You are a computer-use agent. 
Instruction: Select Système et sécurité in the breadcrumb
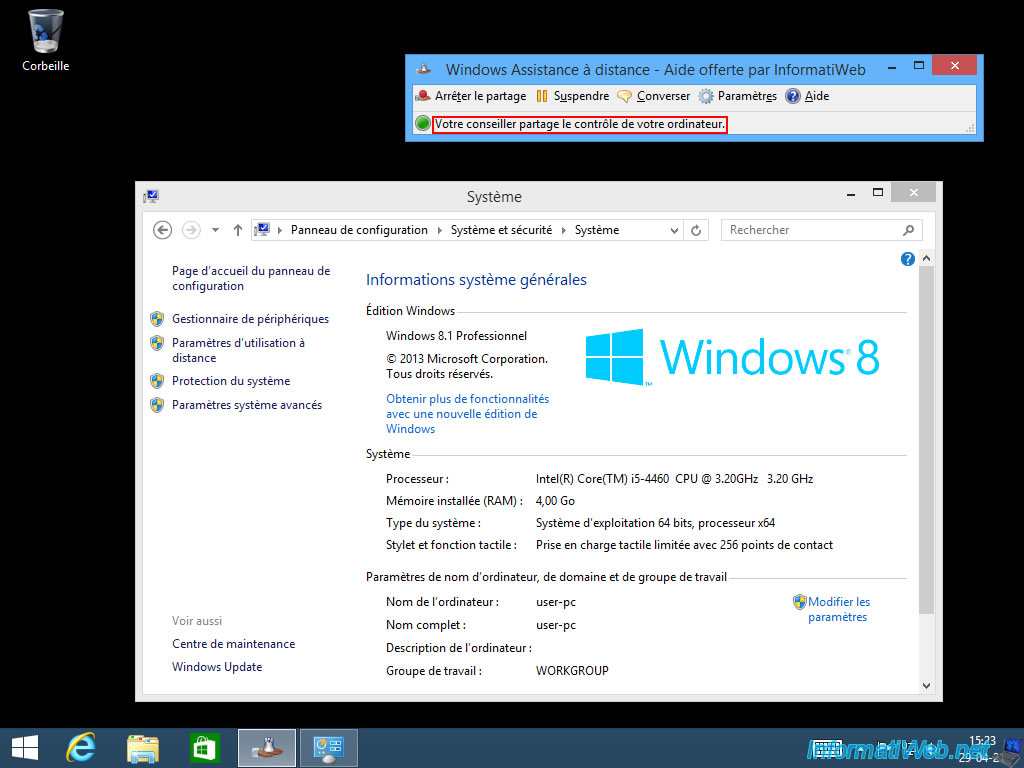tap(502, 230)
